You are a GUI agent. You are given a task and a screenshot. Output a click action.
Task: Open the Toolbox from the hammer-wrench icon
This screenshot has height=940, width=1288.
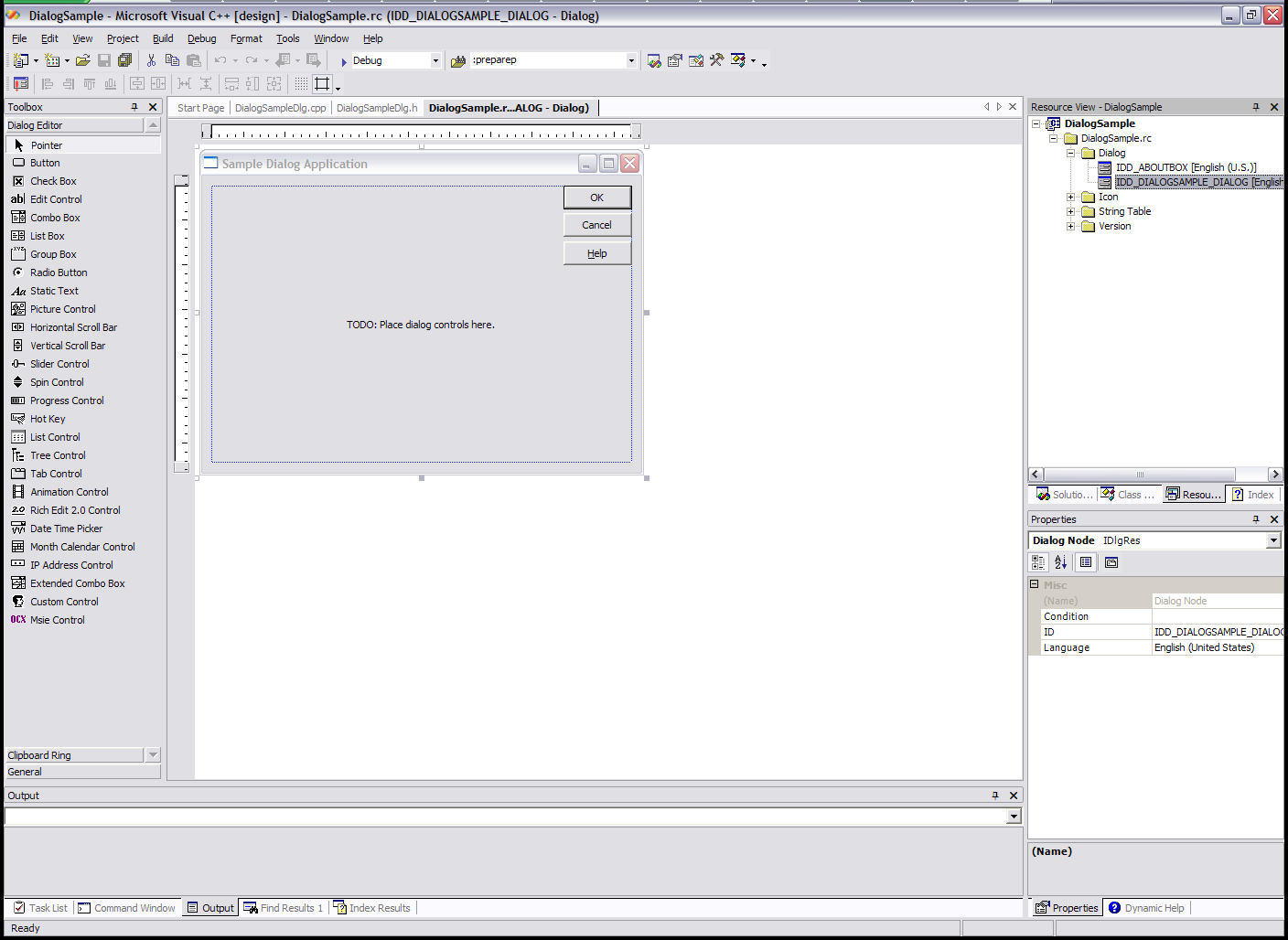click(716, 60)
